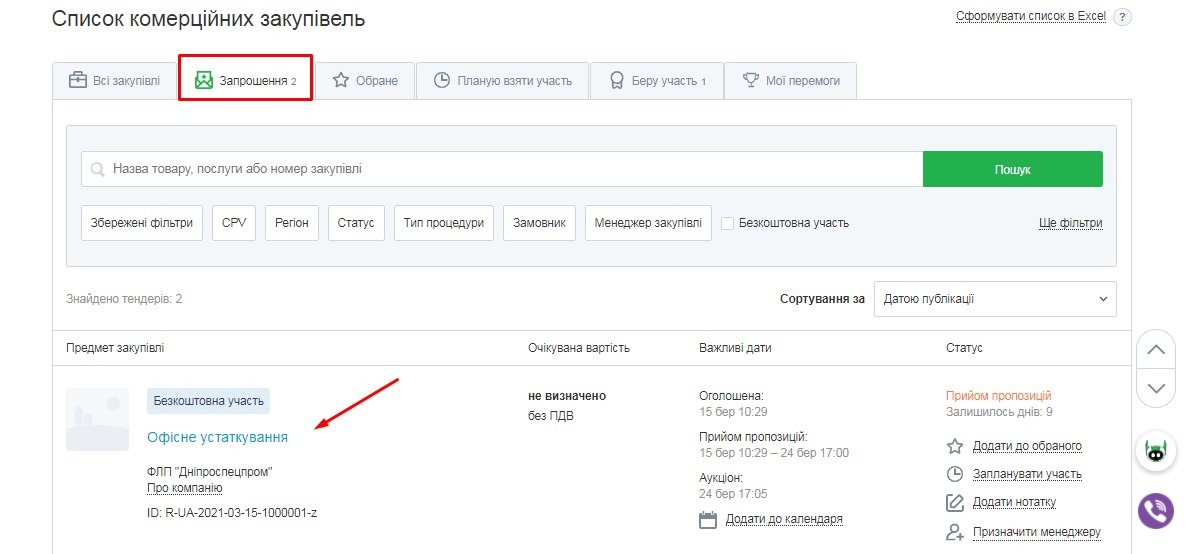Switch to the Всі закупівлі tab
Viewport: 1200px width, 554px height.
tap(114, 81)
